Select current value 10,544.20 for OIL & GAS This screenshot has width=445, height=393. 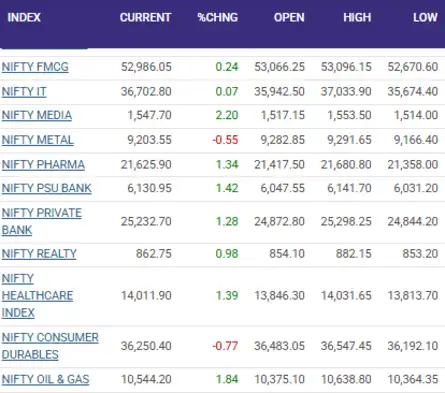coord(146,379)
